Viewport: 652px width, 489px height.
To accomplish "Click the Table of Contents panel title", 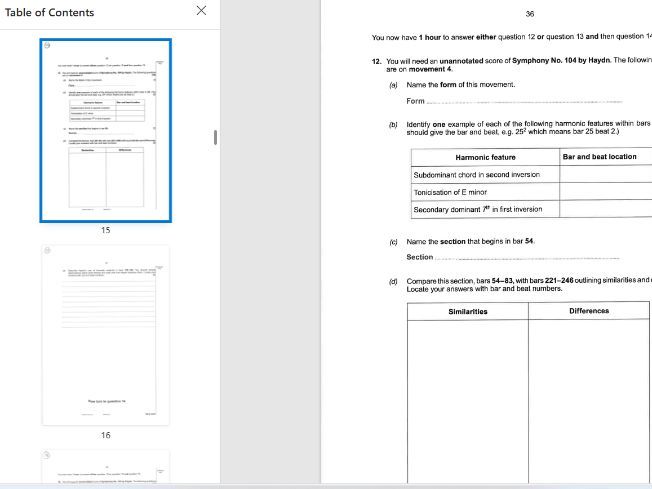I will coord(50,12).
